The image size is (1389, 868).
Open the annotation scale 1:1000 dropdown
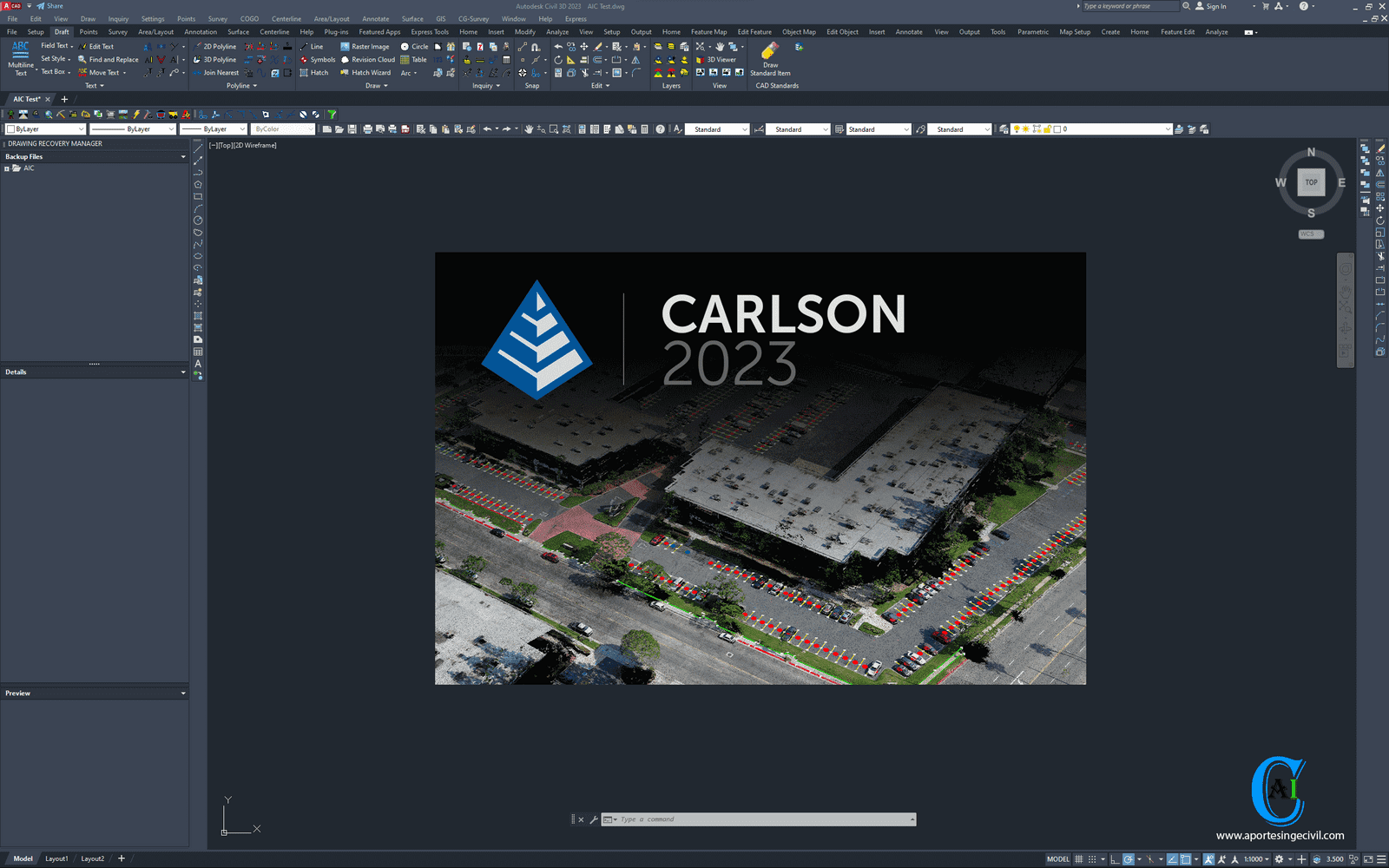pyautogui.click(x=1256, y=859)
